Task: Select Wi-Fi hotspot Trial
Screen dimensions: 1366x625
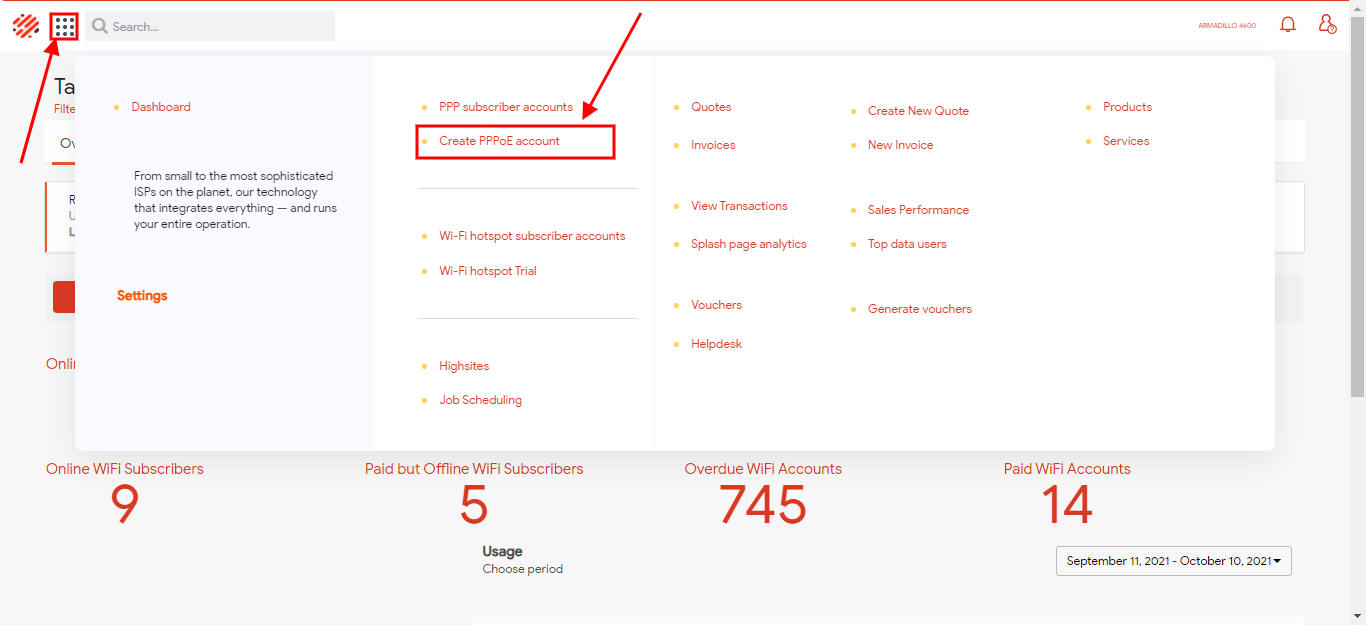Action: tap(487, 271)
